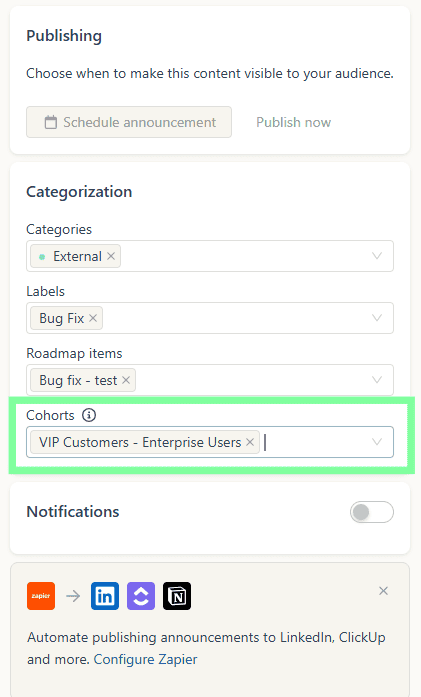
Task: Click the Notion icon
Action: (177, 596)
